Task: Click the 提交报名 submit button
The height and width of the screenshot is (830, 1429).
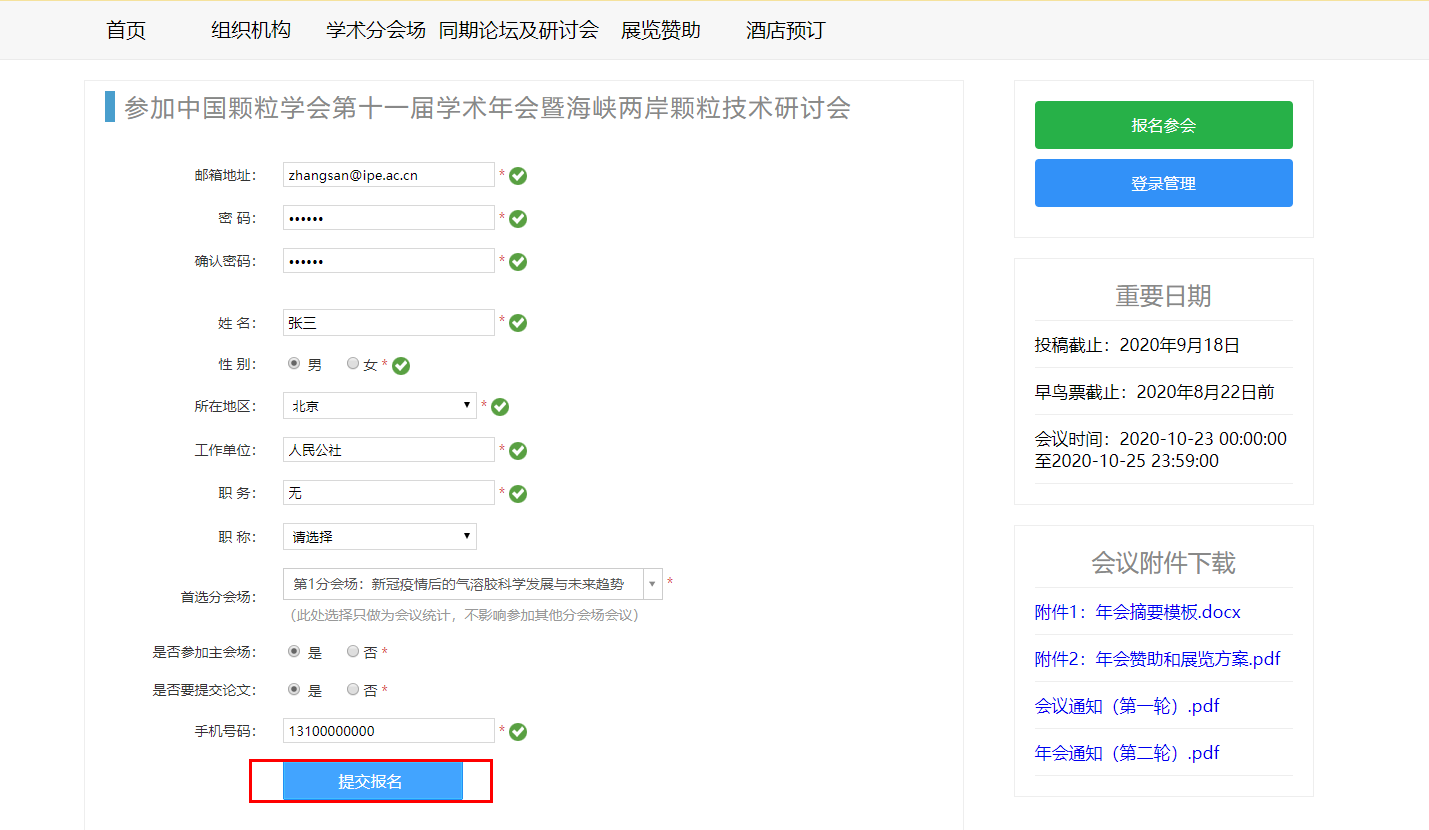Action: pyautogui.click(x=372, y=780)
